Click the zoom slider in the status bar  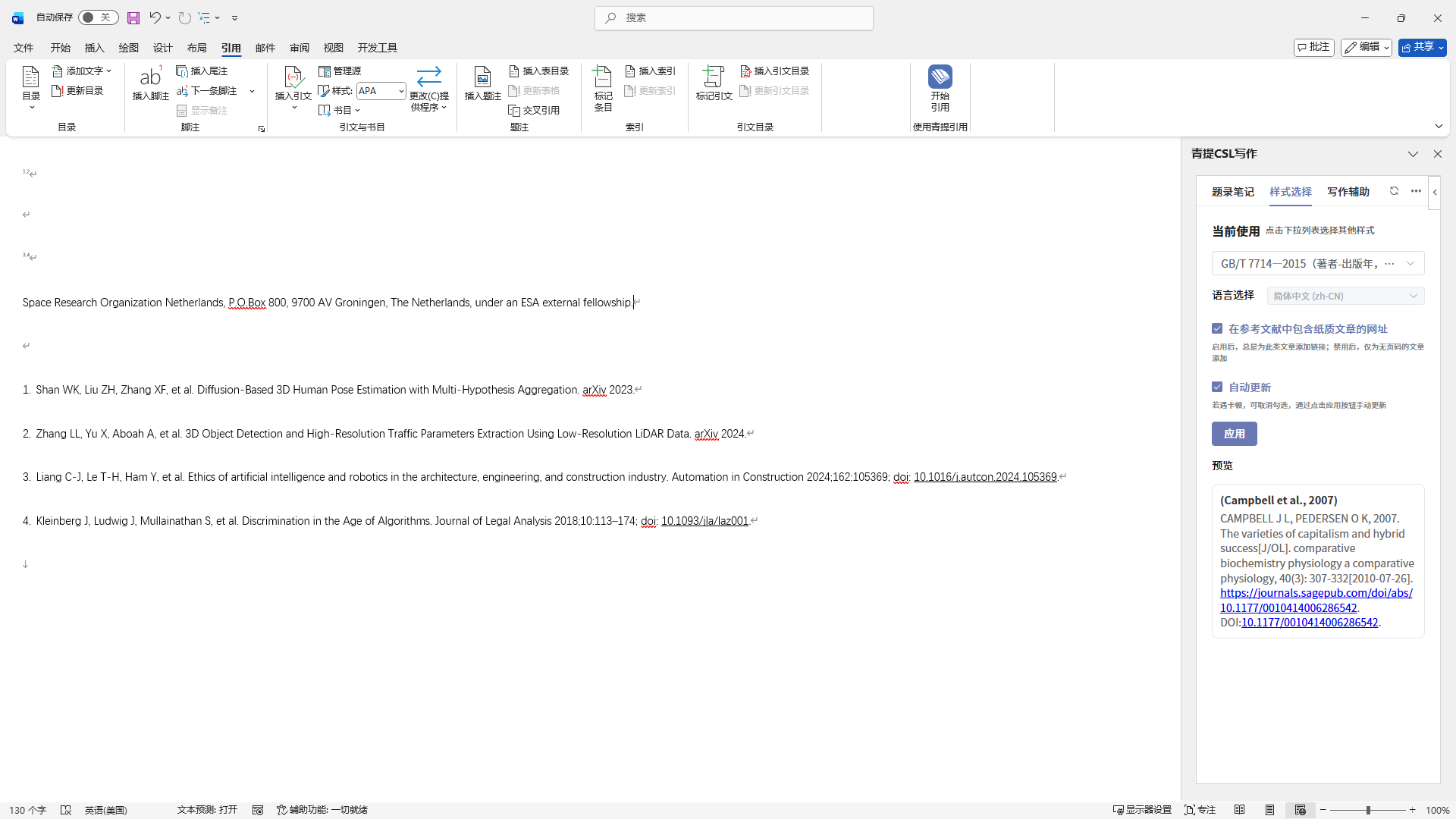[1368, 810]
